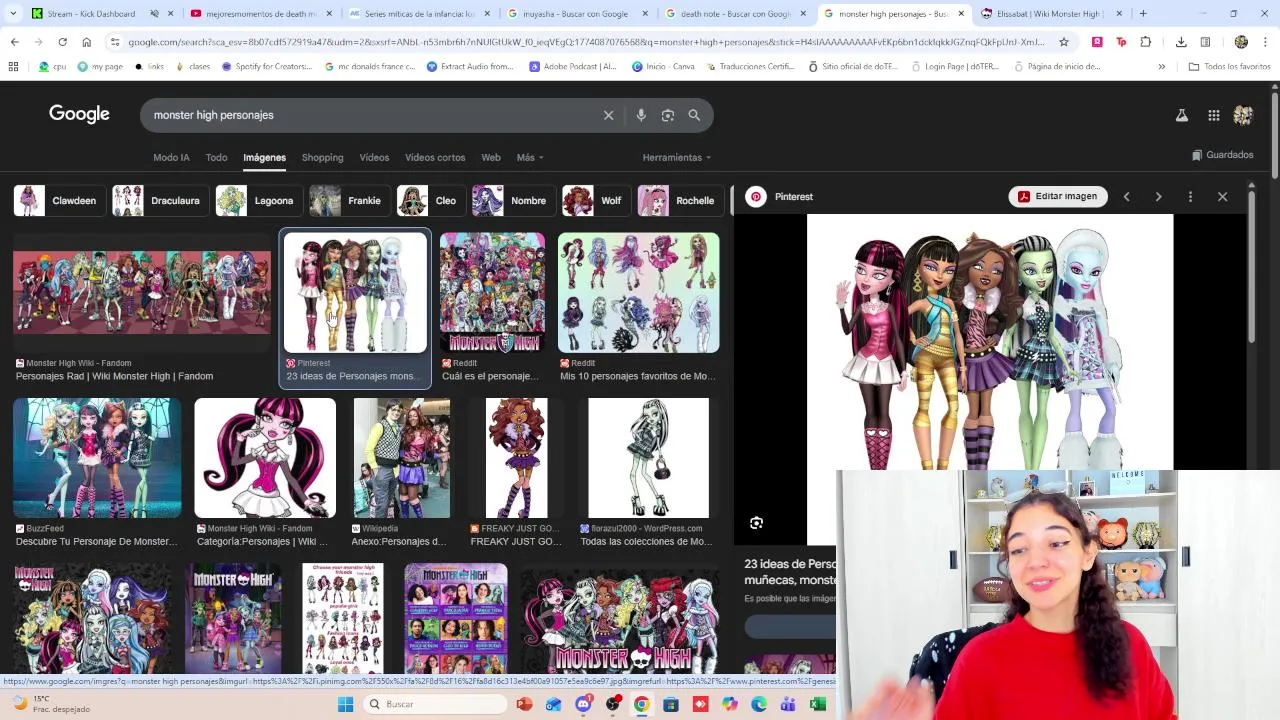
Task: Switch to the Modo IA tab
Action: tap(171, 158)
